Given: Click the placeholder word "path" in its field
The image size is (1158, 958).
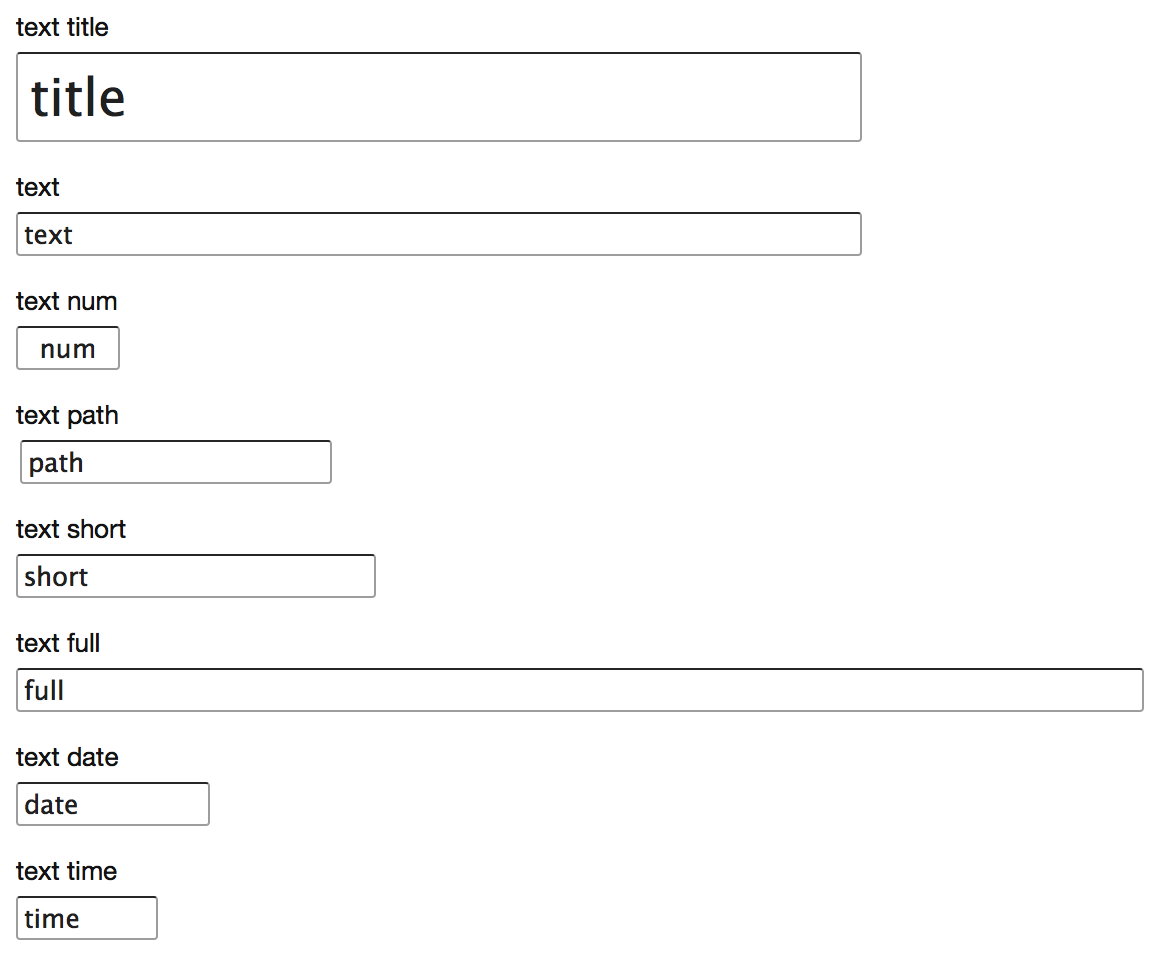Looking at the screenshot, I should [56, 464].
